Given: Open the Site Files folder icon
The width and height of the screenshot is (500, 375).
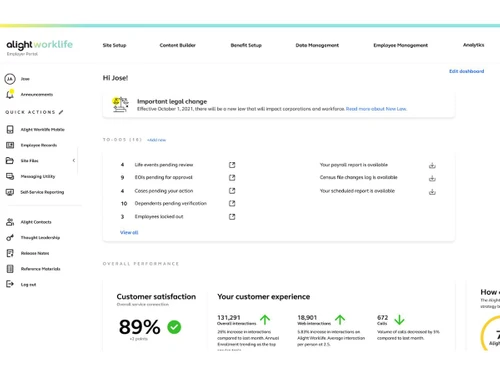Looking at the screenshot, I should [x=10, y=161].
